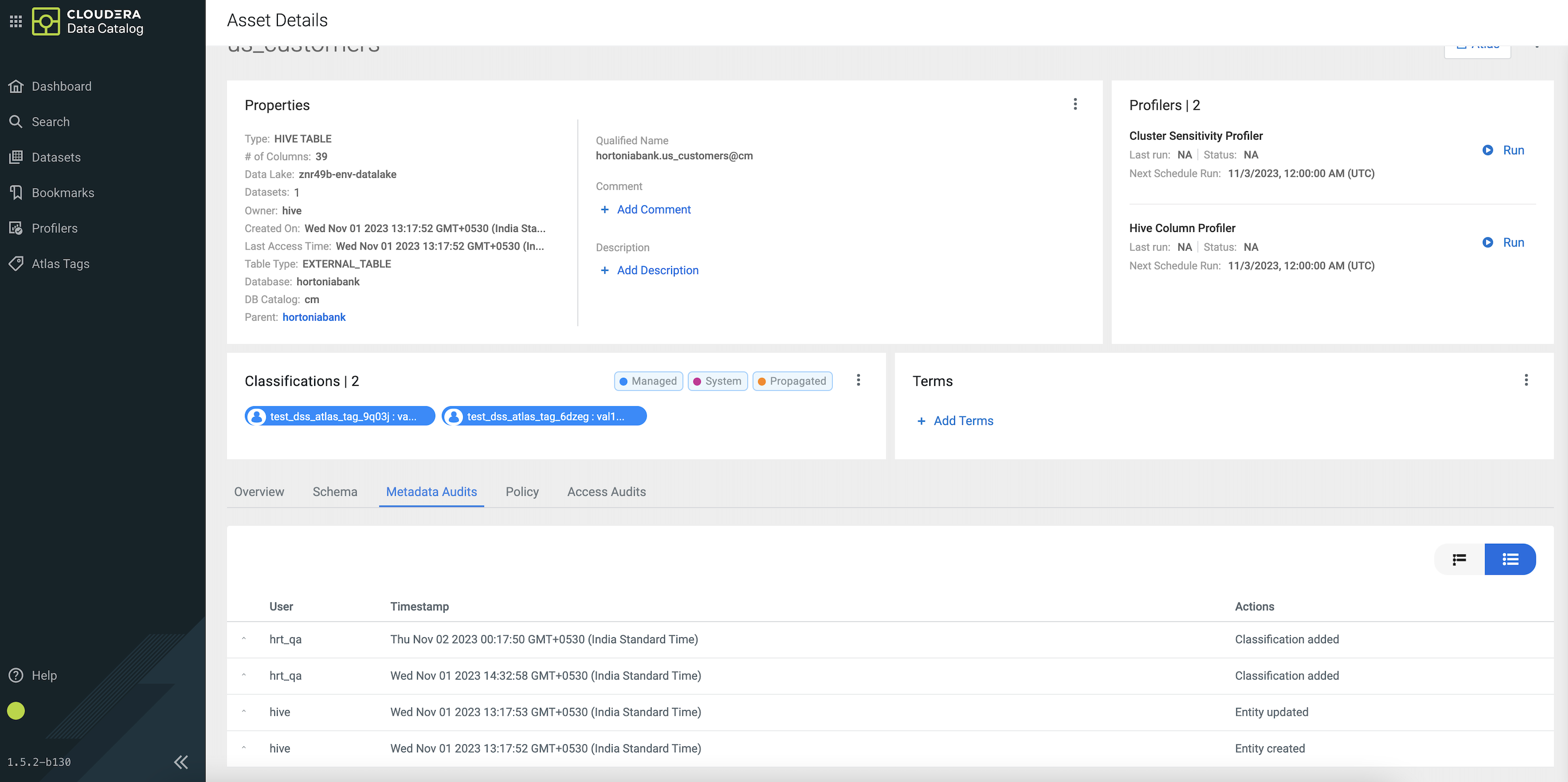Viewport: 1568px width, 782px height.
Task: Expand the hrt_qa Nov 02 audit row
Action: point(244,639)
